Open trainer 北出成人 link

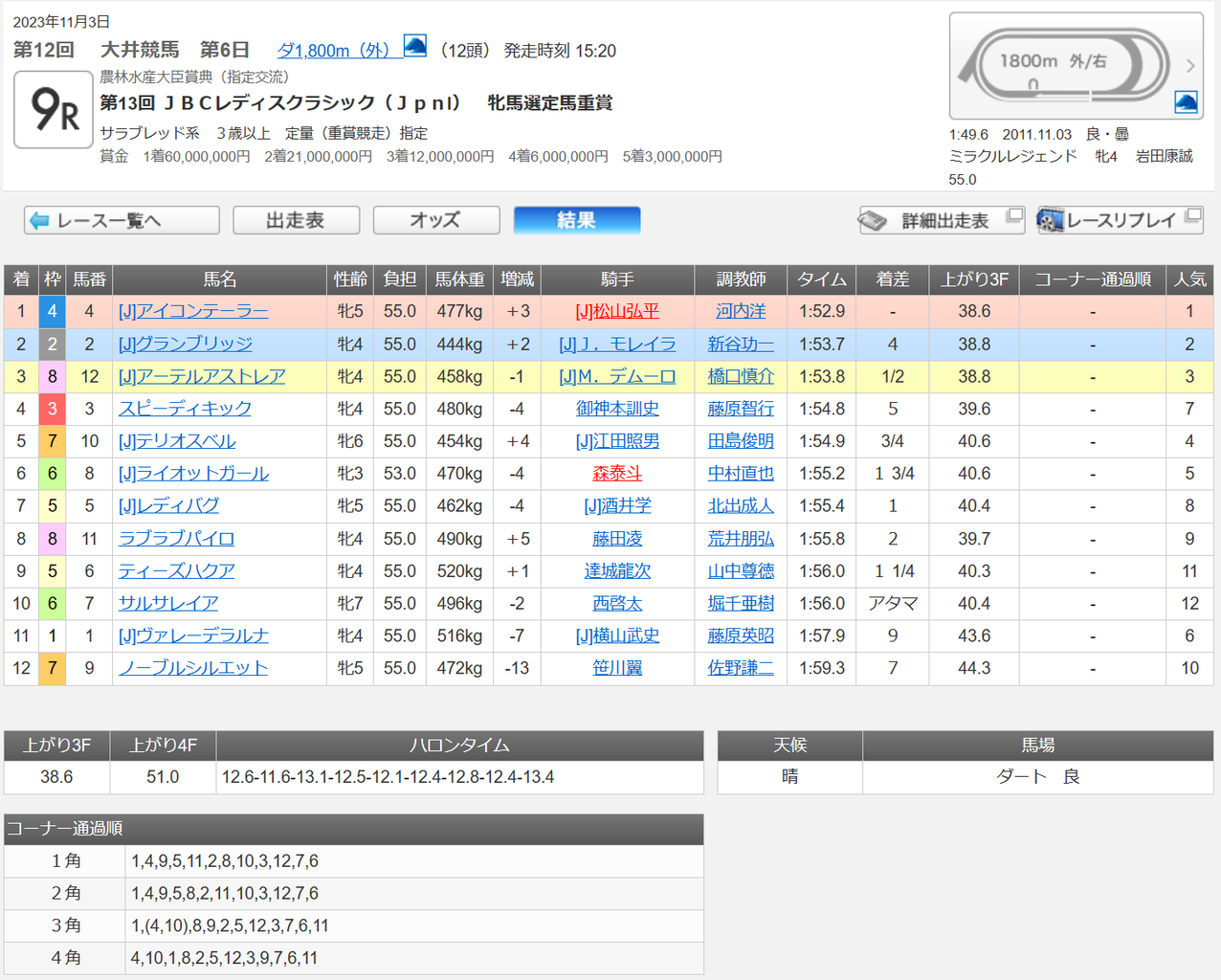click(x=741, y=505)
